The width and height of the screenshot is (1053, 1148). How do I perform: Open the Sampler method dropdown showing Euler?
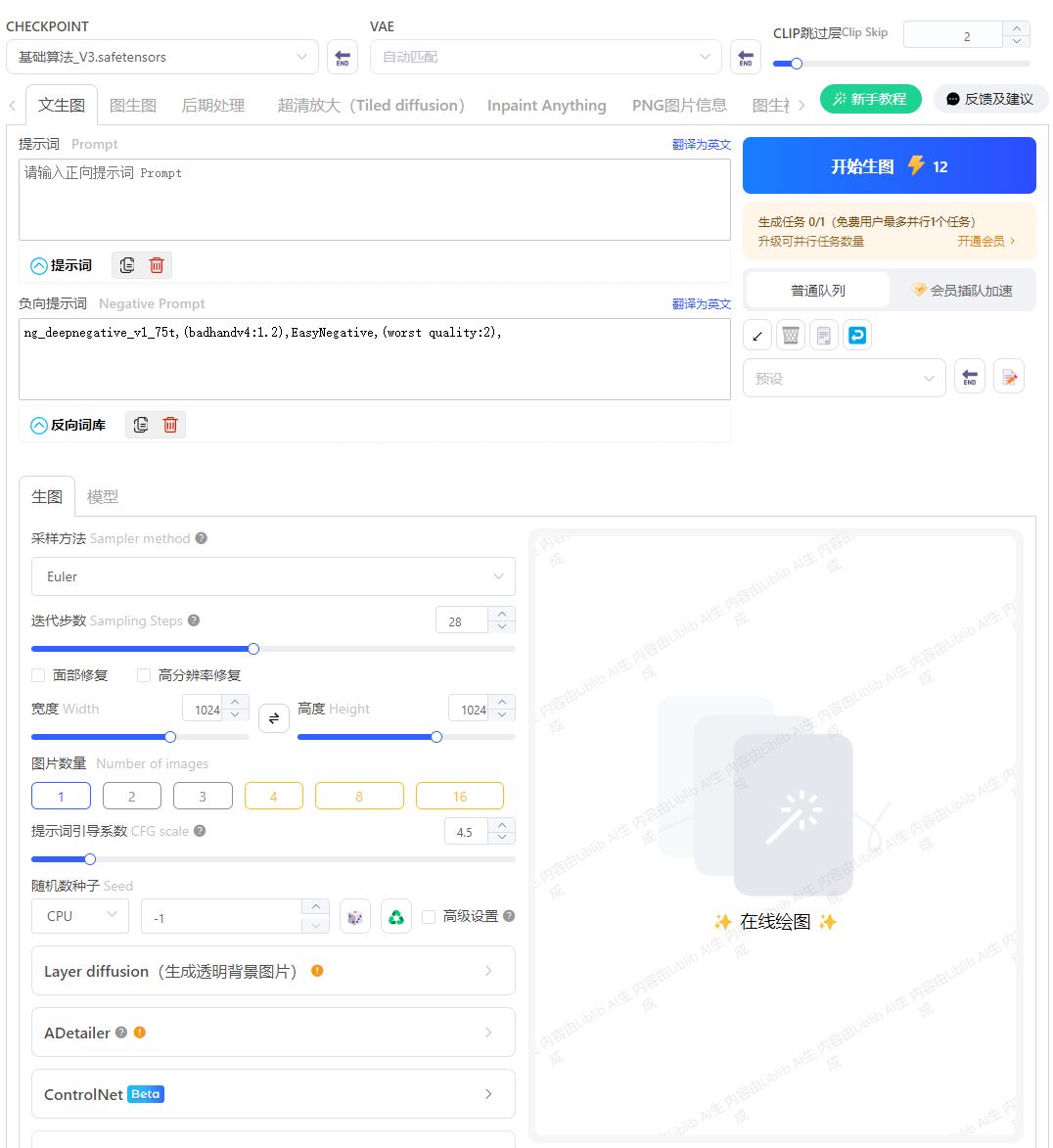[x=273, y=576]
